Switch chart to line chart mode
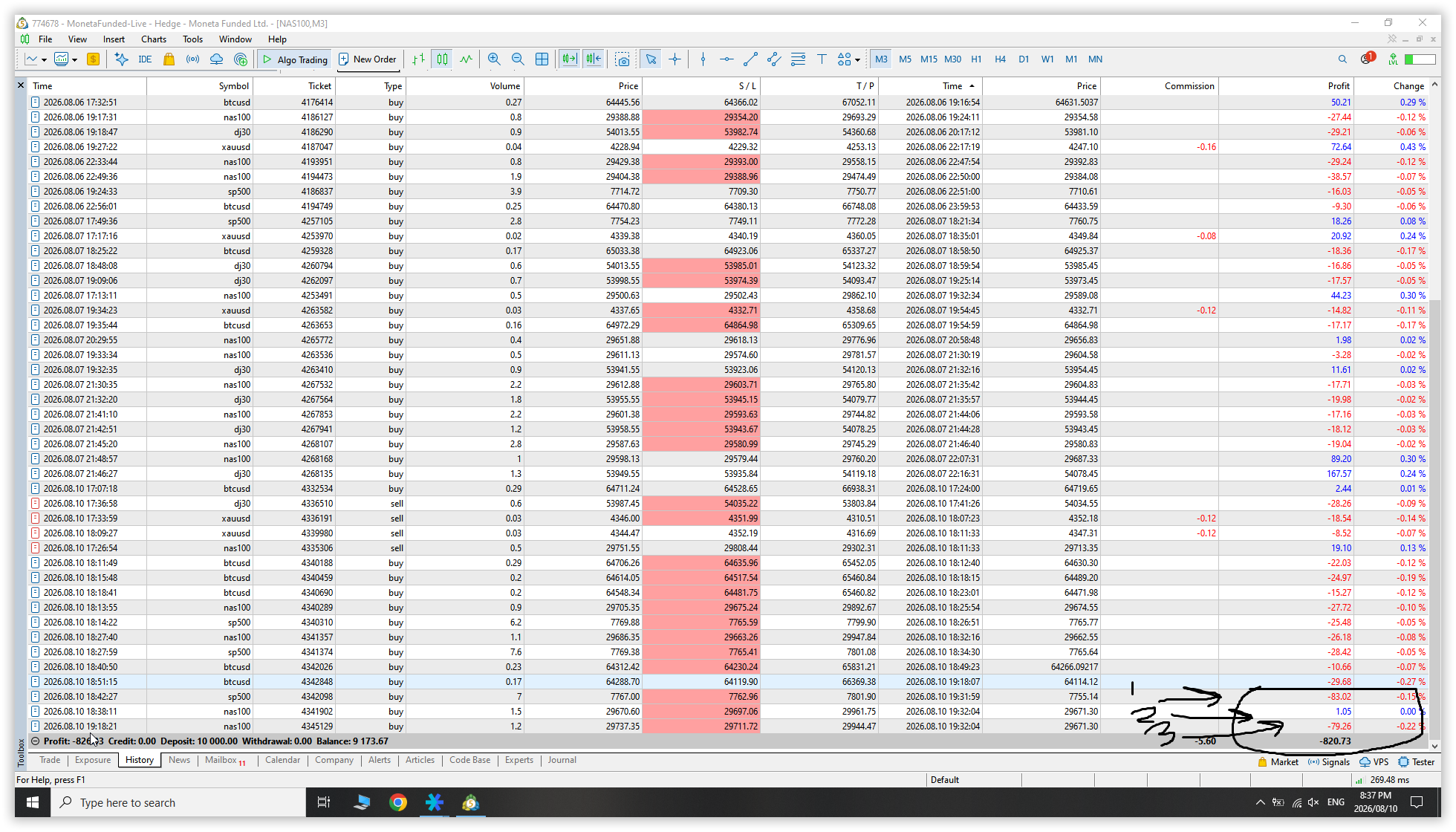The image size is (1456, 832). (x=466, y=59)
